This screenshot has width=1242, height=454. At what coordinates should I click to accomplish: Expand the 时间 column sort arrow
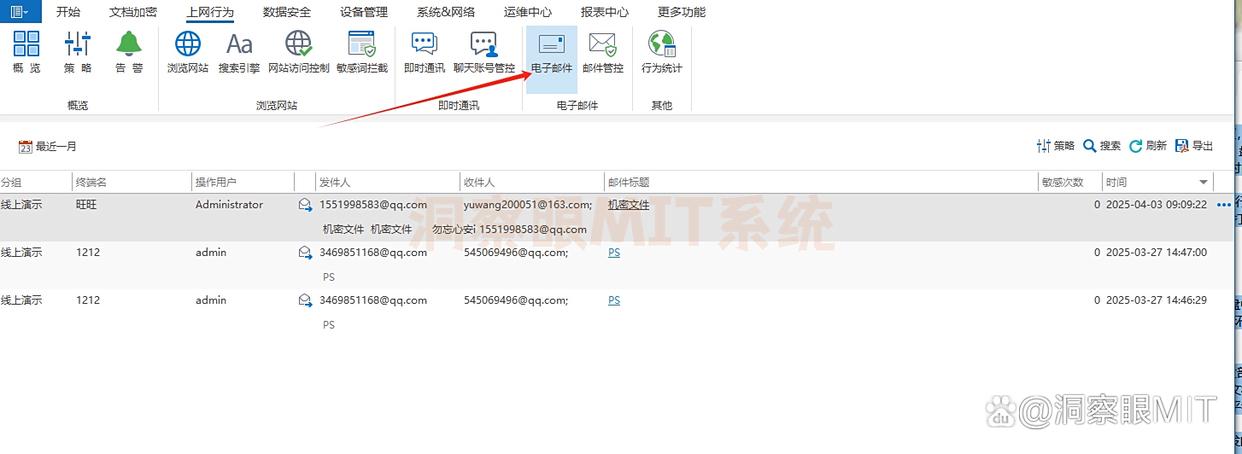pyautogui.click(x=1203, y=182)
